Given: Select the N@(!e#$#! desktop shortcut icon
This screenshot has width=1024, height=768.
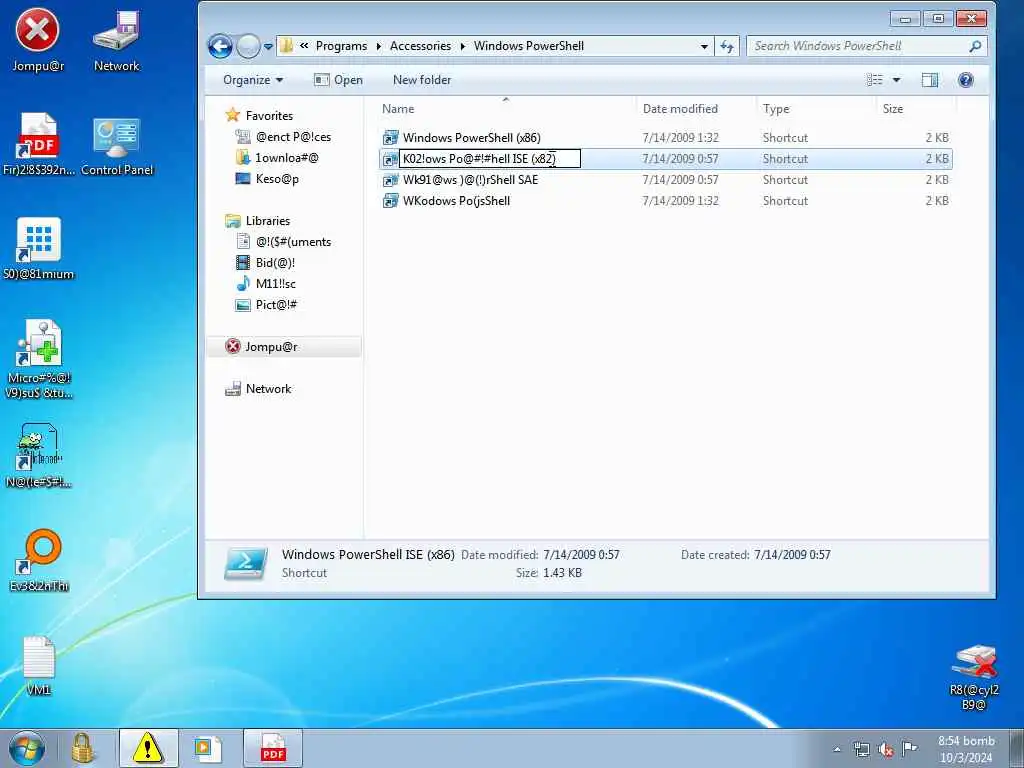Looking at the screenshot, I should click(39, 456).
